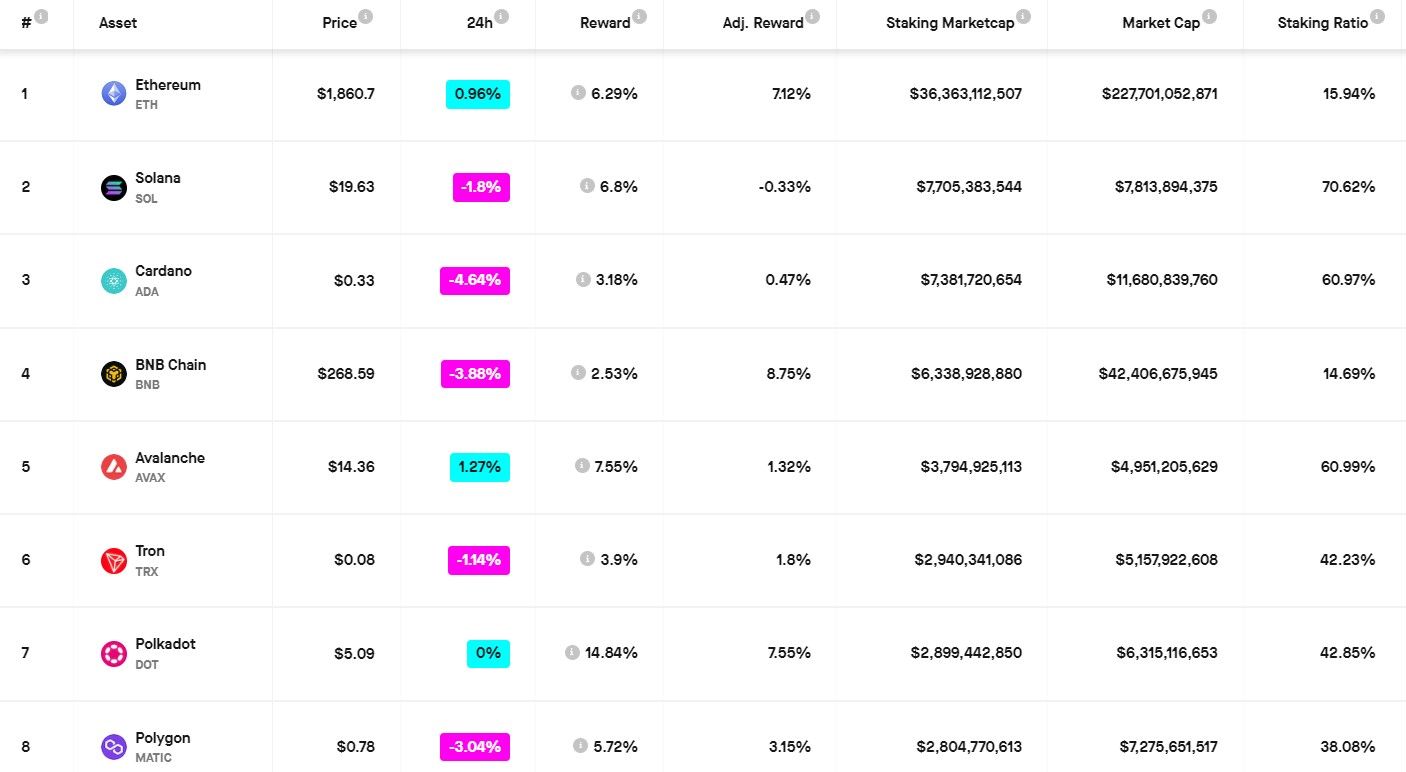
Task: Click the Avalanche logo icon
Action: (x=114, y=467)
